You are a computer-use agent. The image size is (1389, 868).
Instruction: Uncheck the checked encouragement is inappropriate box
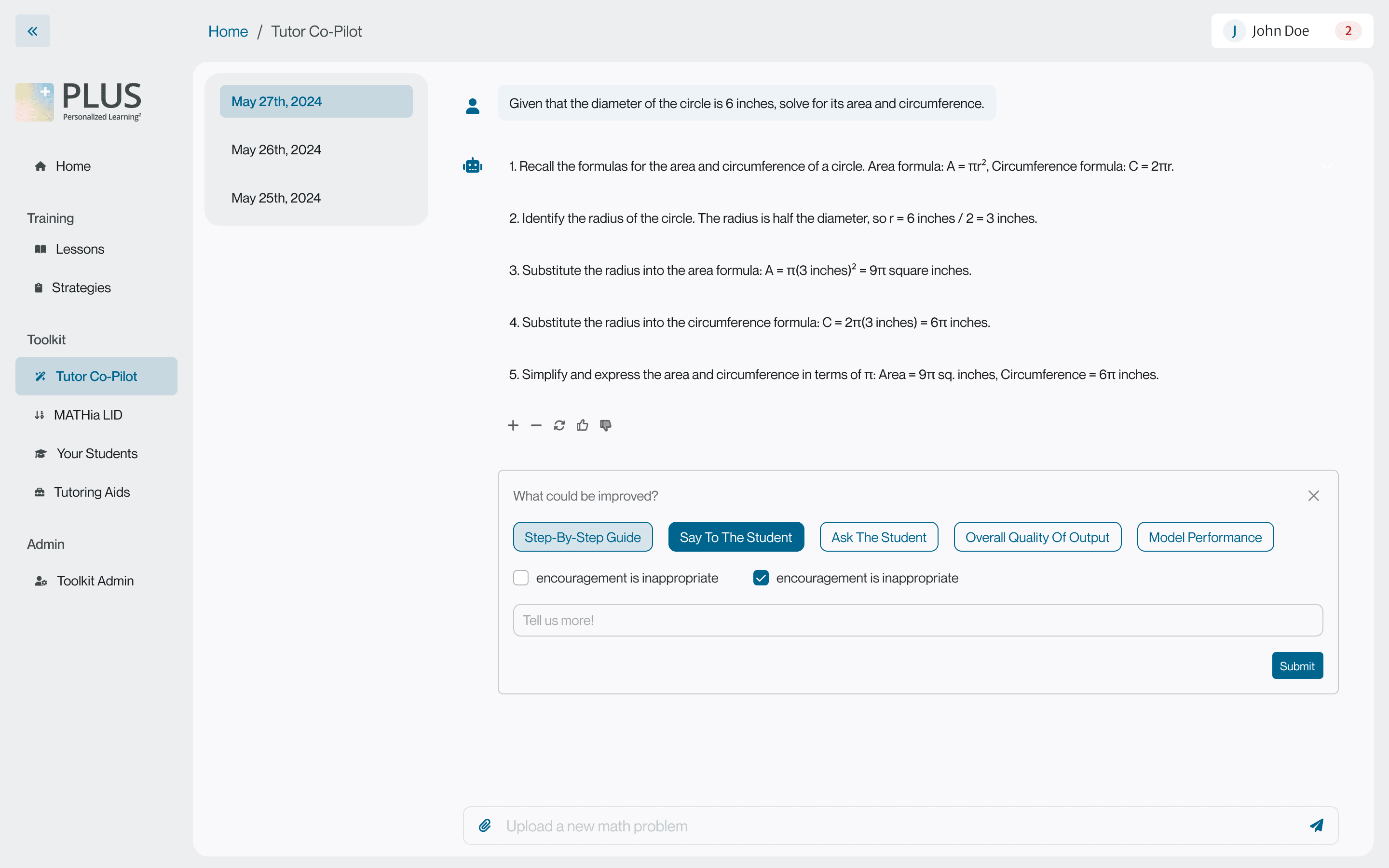pos(761,578)
